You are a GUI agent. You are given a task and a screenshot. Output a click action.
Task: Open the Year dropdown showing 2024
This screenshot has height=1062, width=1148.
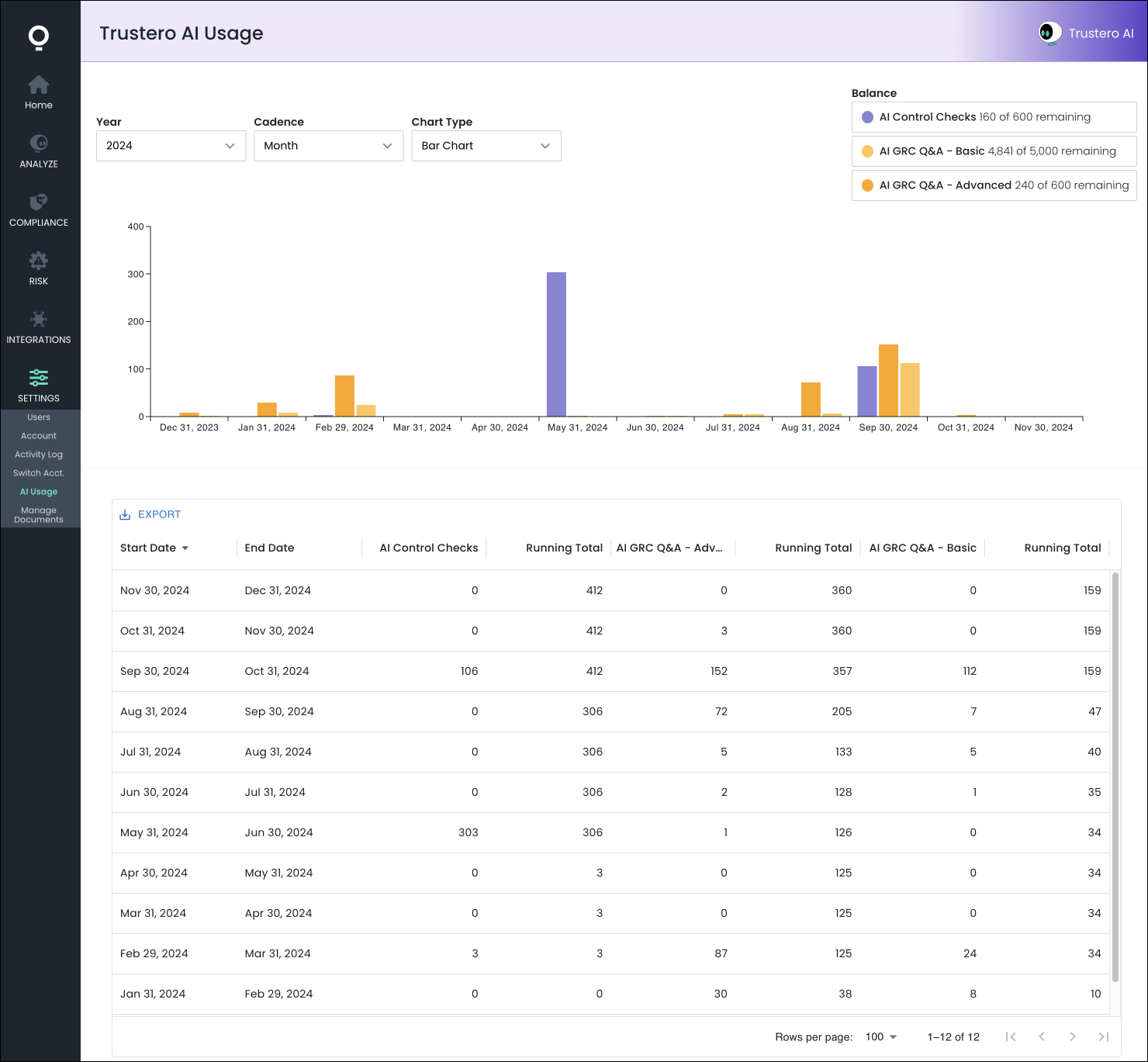[x=171, y=146]
